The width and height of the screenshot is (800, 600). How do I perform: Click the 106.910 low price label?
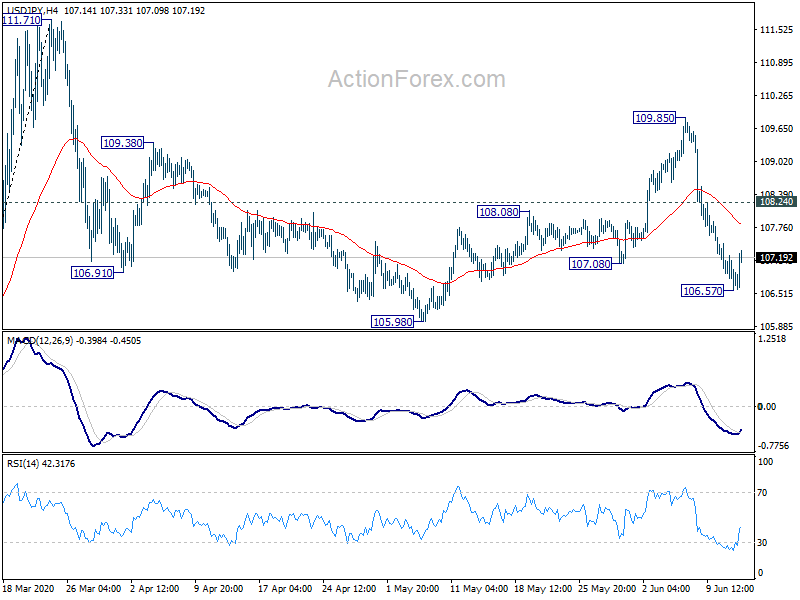[92, 273]
